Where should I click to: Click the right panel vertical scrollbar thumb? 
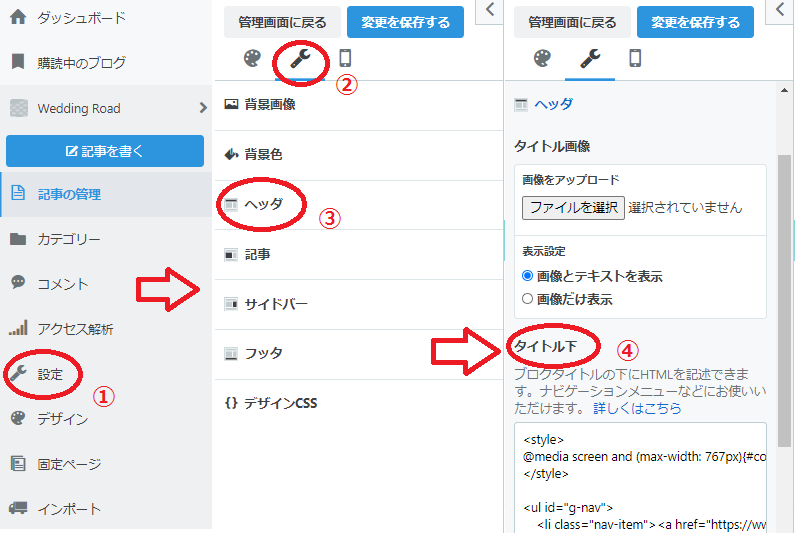tap(784, 301)
